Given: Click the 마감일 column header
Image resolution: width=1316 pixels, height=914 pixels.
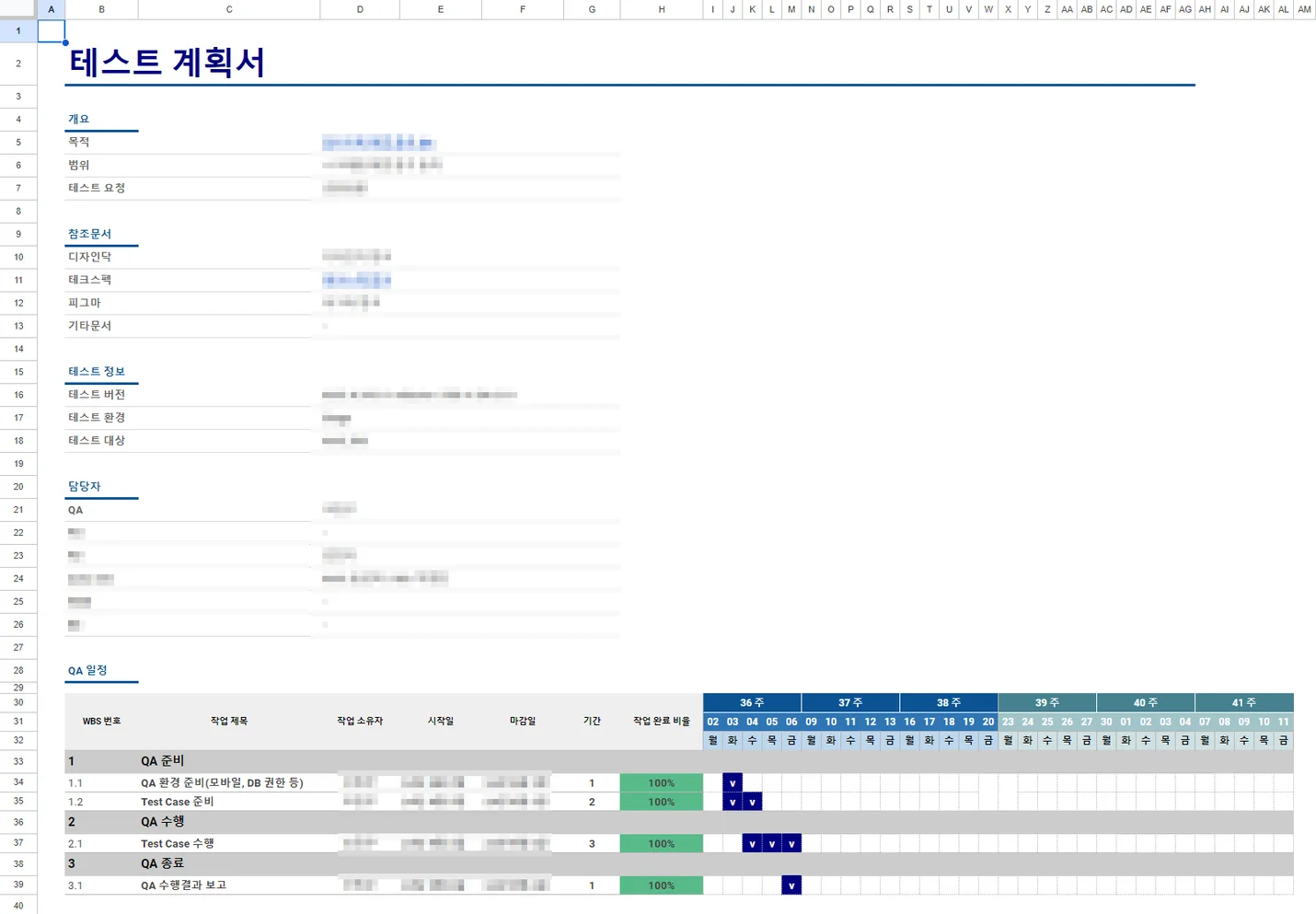Looking at the screenshot, I should [x=523, y=721].
